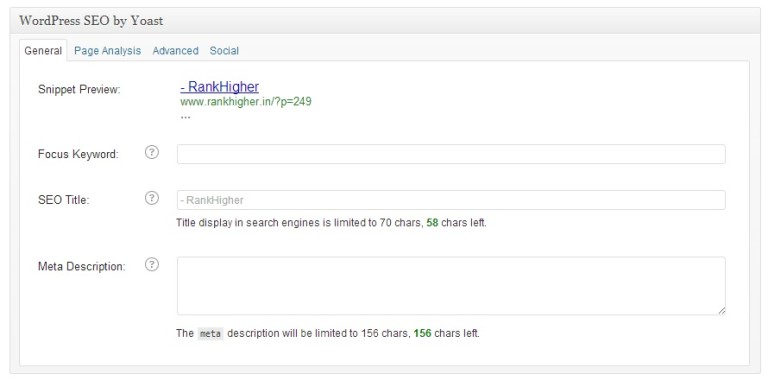Open help icon beside Meta Description
This screenshot has height=387, width=768.
152,265
